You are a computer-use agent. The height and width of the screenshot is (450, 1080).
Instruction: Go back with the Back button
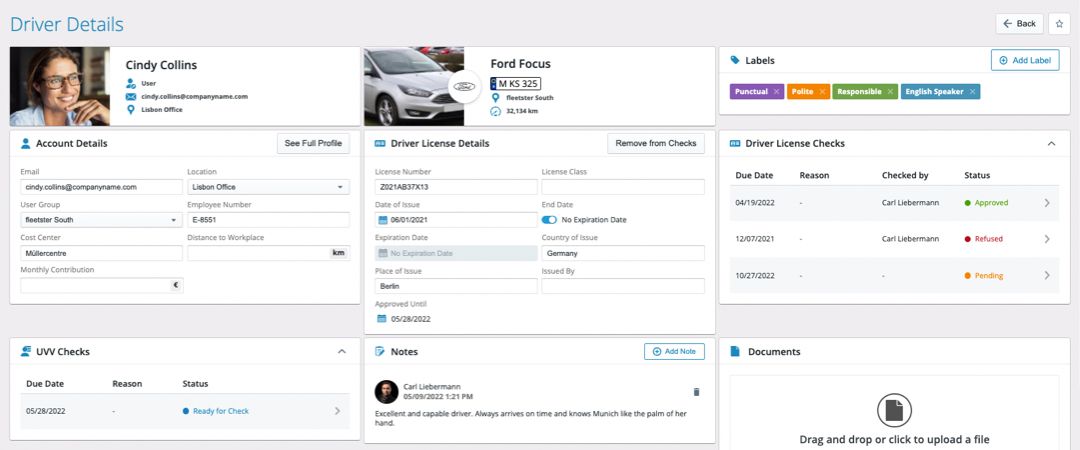coord(1019,23)
